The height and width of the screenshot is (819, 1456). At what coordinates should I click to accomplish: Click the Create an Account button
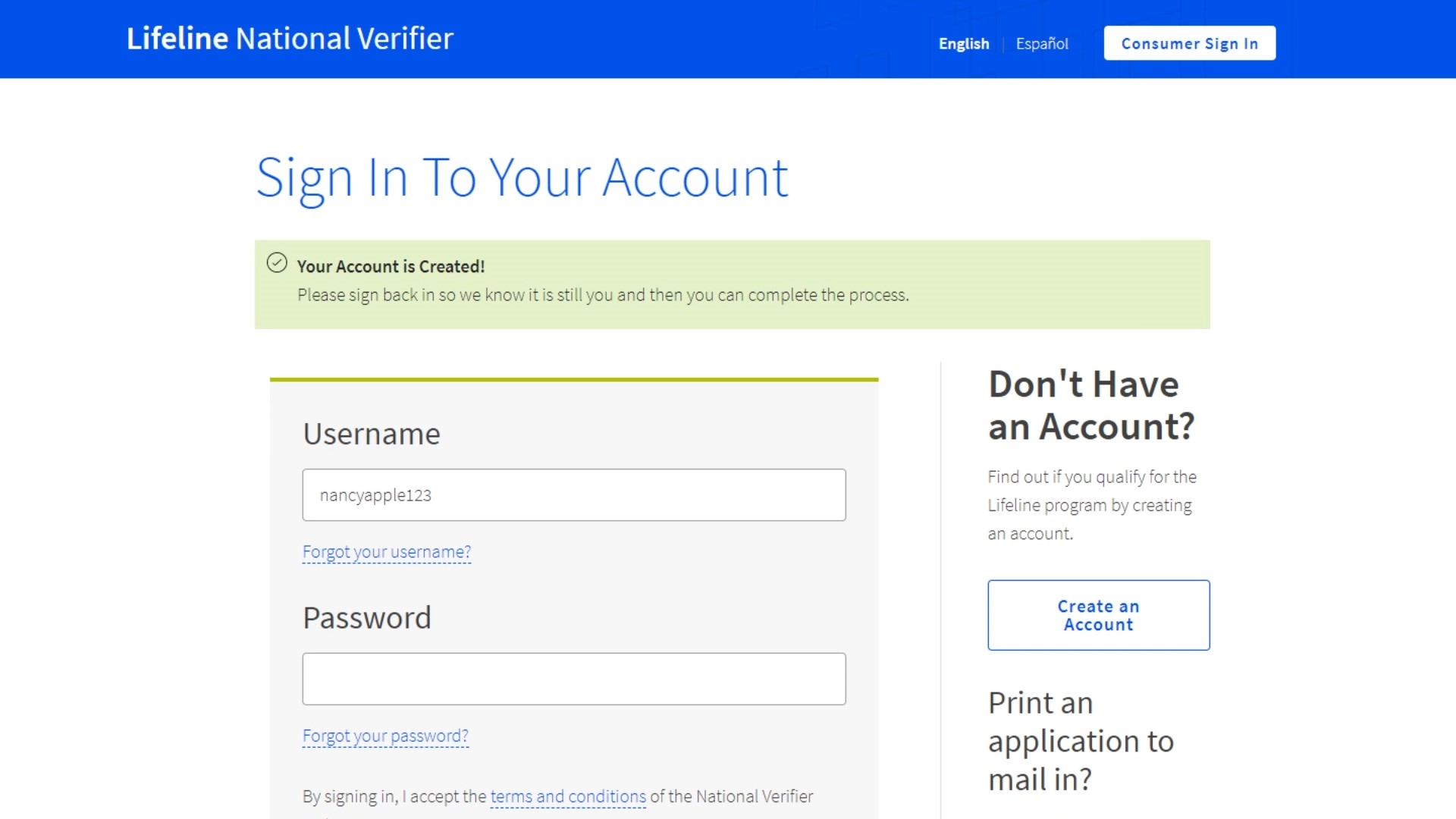tap(1098, 615)
